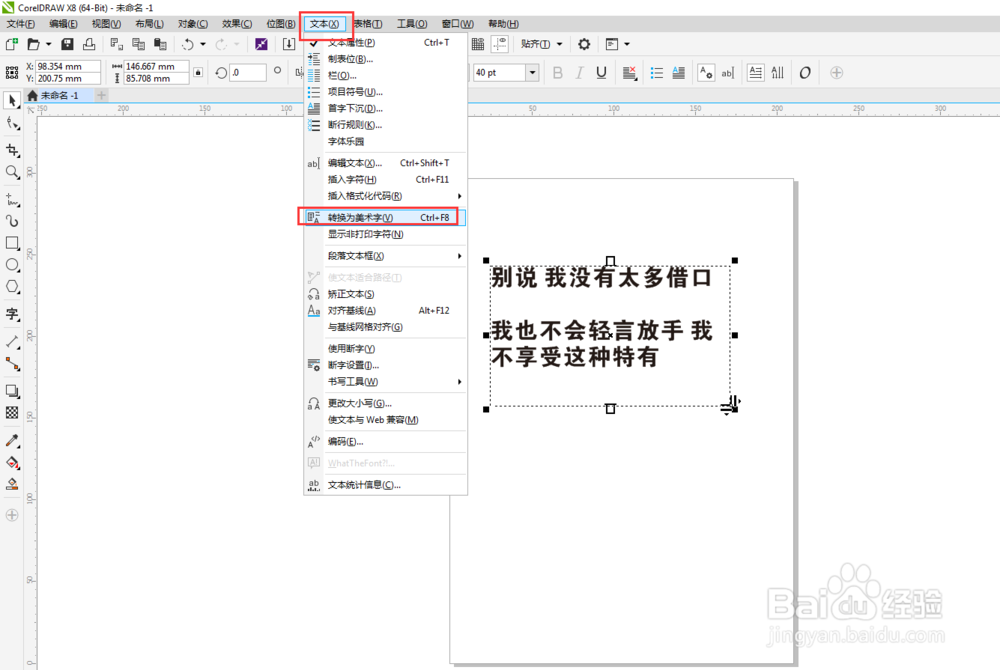Toggle horizontal text direction
The height and width of the screenshot is (670, 1000).
[755, 73]
